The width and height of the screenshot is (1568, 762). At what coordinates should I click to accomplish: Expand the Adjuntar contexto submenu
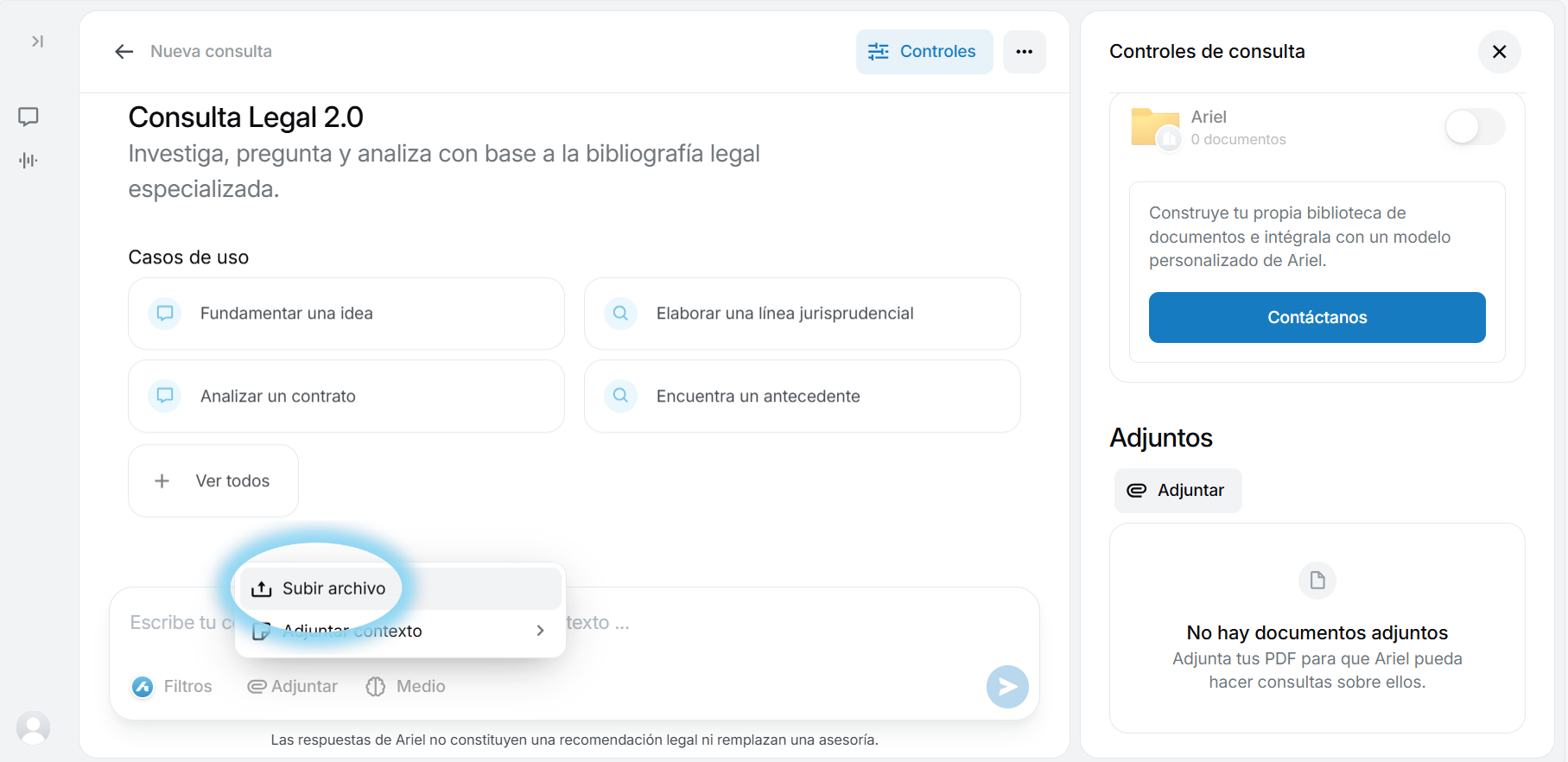399,632
